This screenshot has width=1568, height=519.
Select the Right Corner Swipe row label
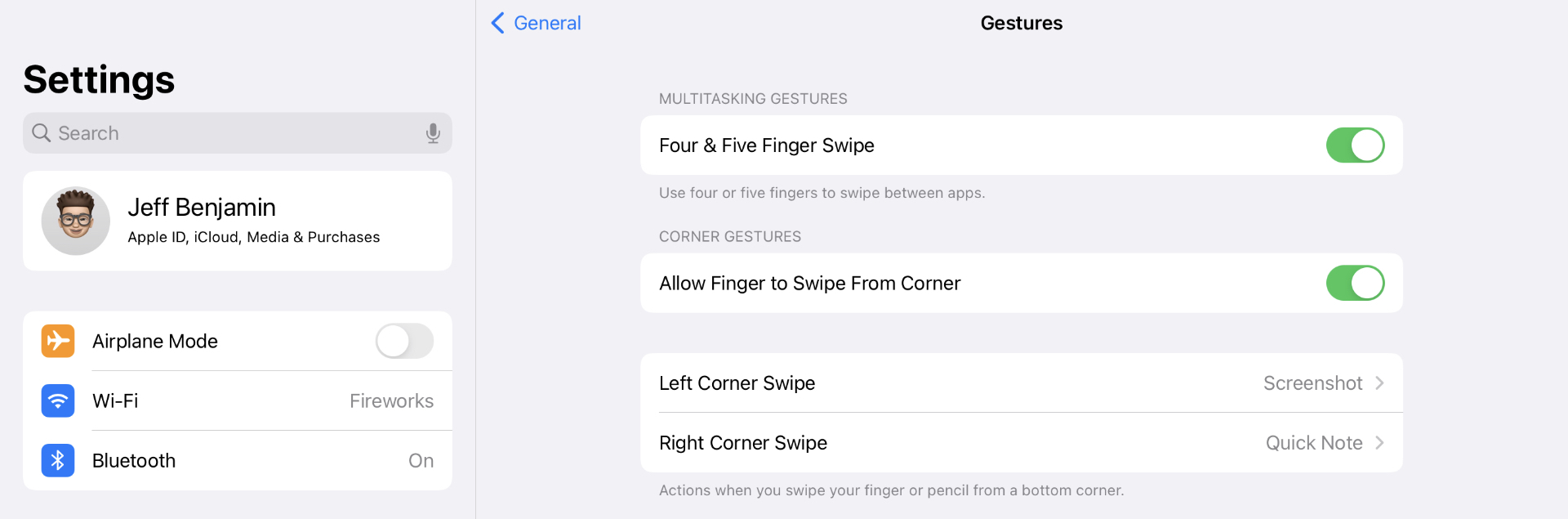pos(743,443)
